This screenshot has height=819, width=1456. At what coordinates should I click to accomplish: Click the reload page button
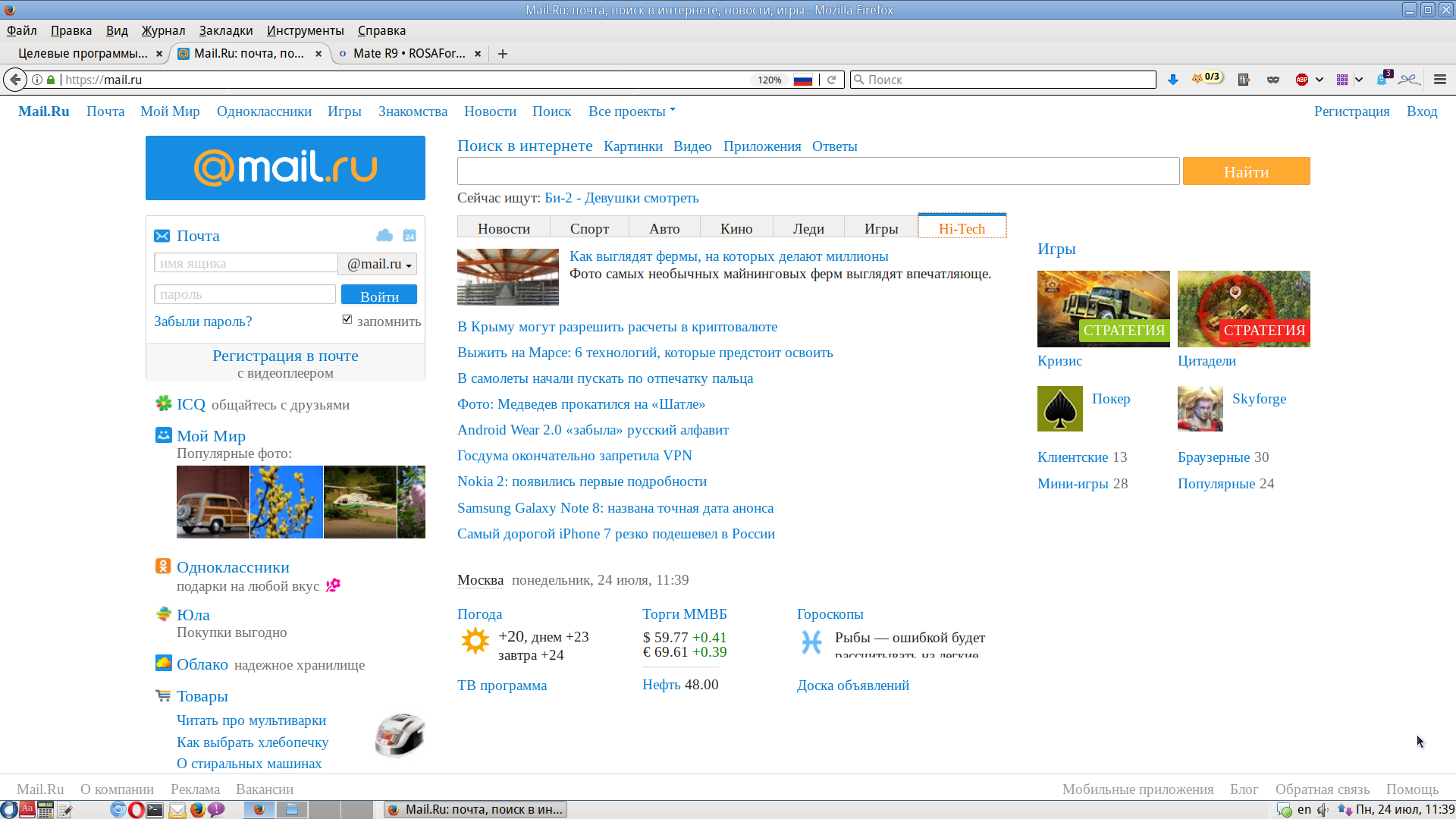[832, 80]
